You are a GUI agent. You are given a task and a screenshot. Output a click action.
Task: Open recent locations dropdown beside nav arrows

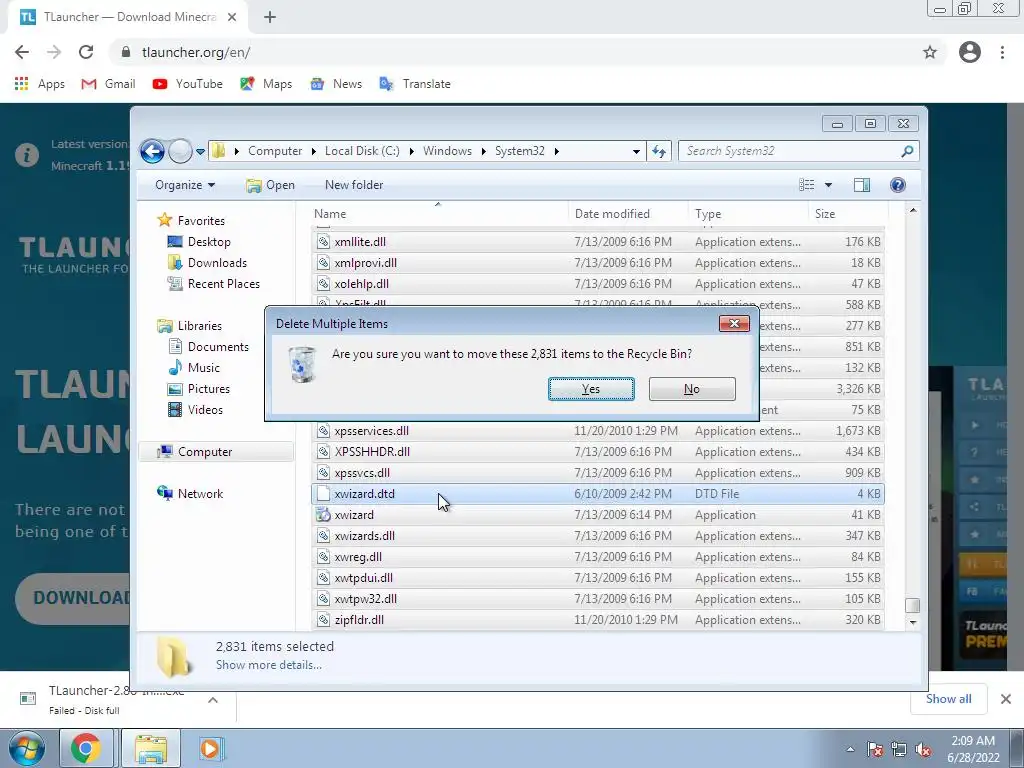point(200,152)
